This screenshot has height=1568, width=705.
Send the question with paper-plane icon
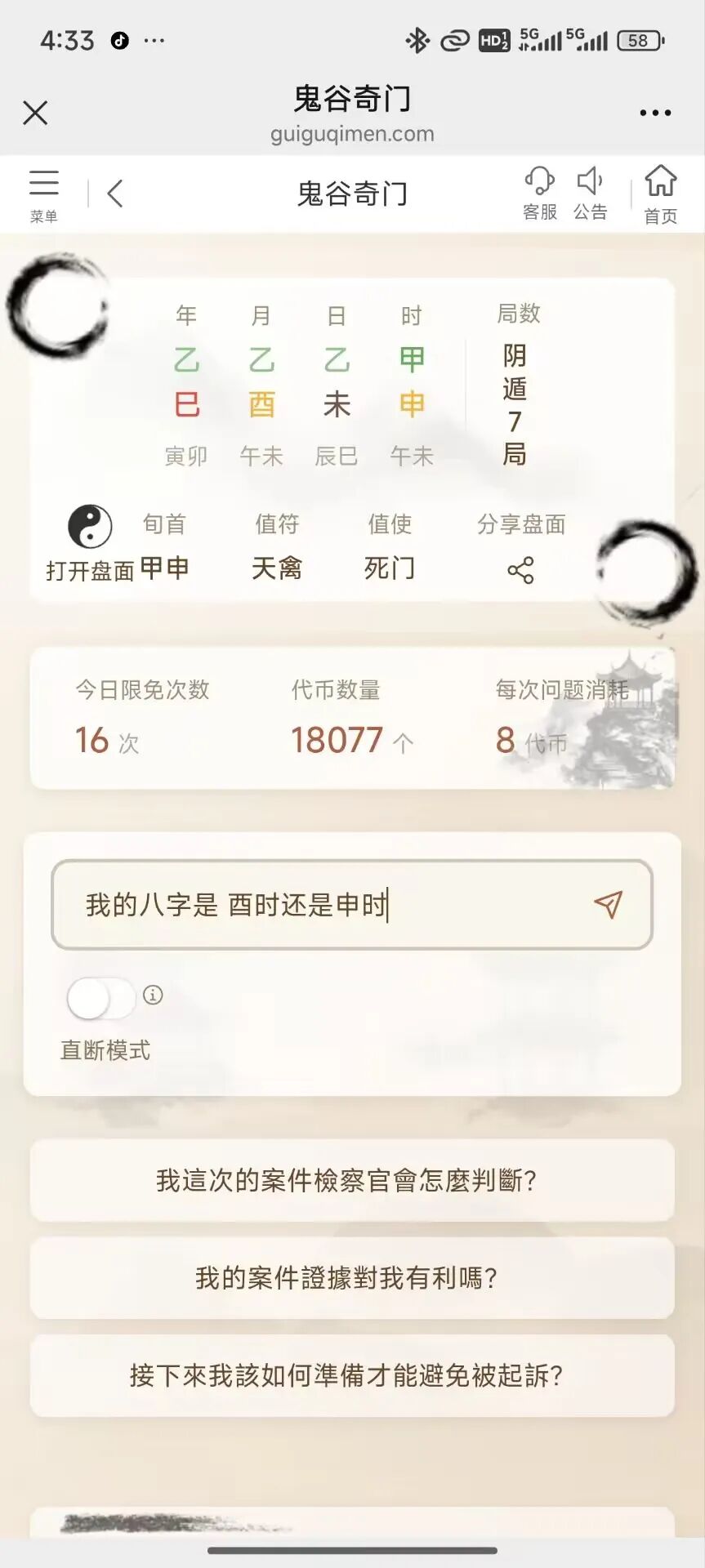[608, 904]
